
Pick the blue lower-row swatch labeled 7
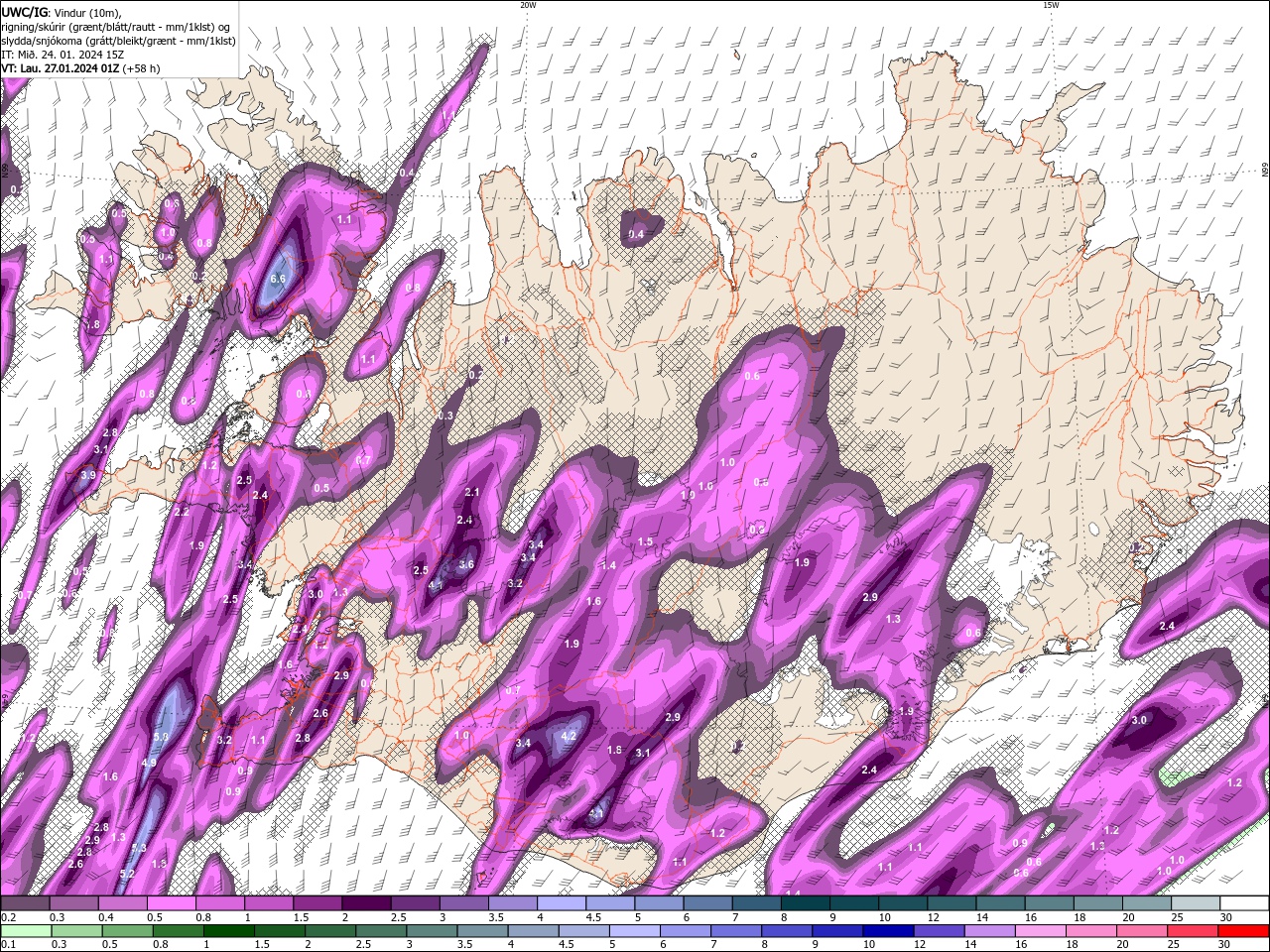click(x=736, y=931)
